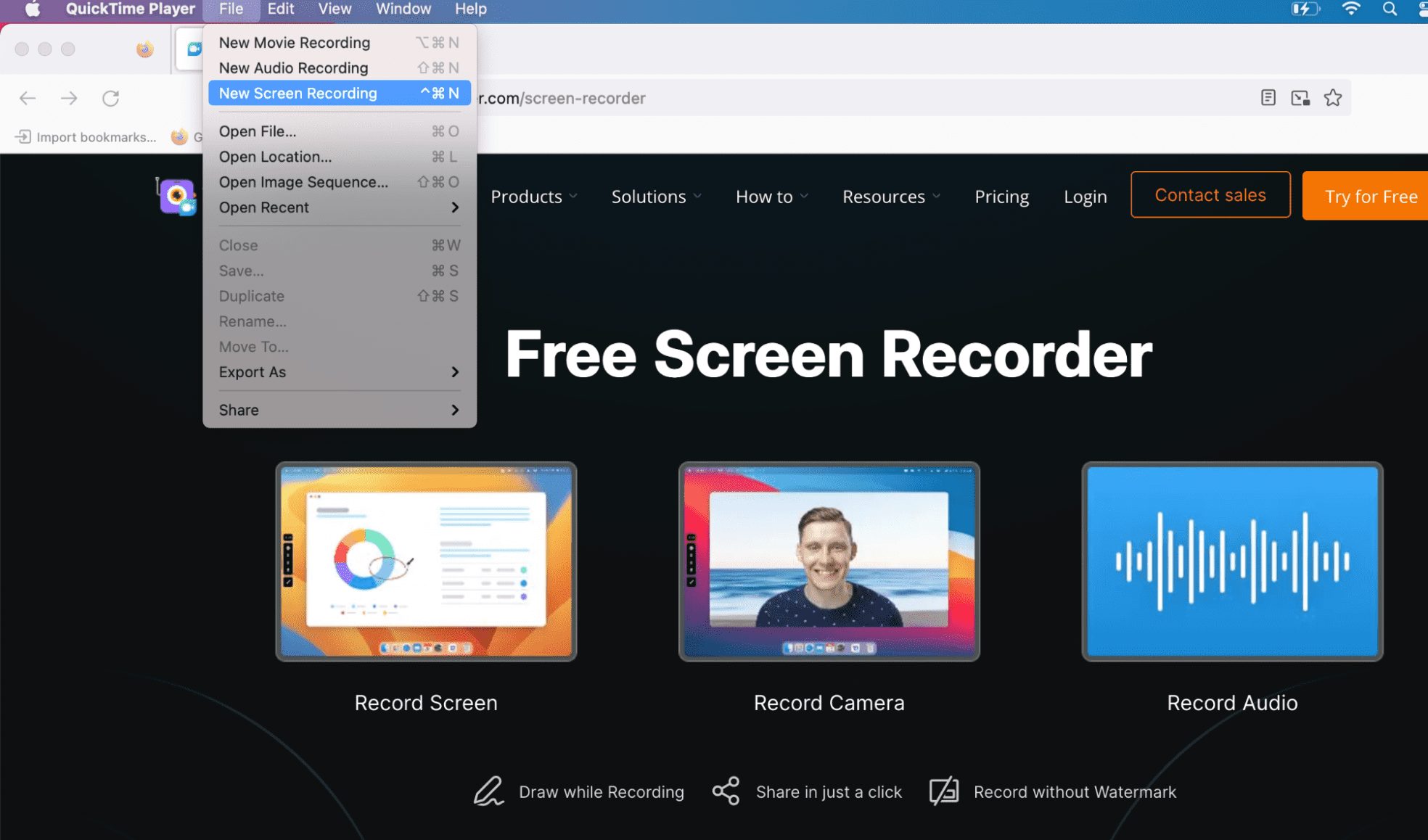Screen dimensions: 1428x840
Task: Click the WiFi icon in menu bar
Action: 1350,11
